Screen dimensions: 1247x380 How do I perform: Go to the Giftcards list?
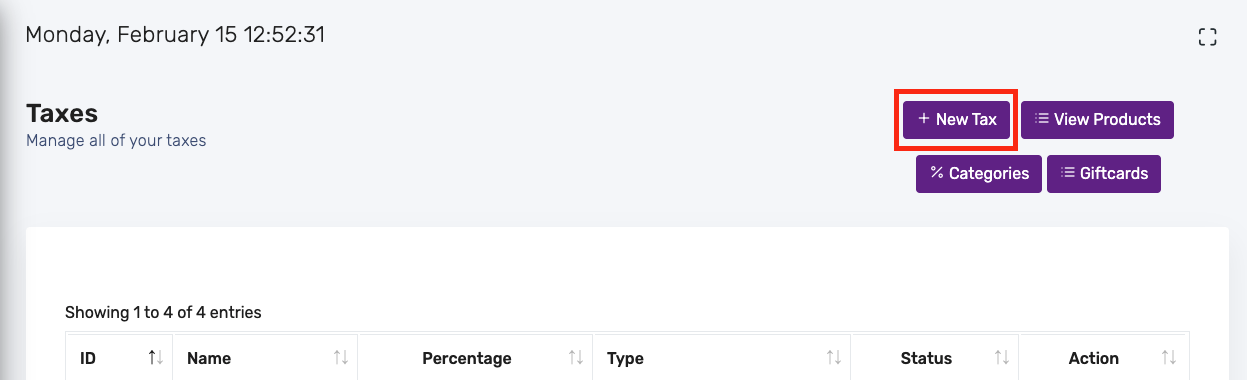coord(1104,173)
